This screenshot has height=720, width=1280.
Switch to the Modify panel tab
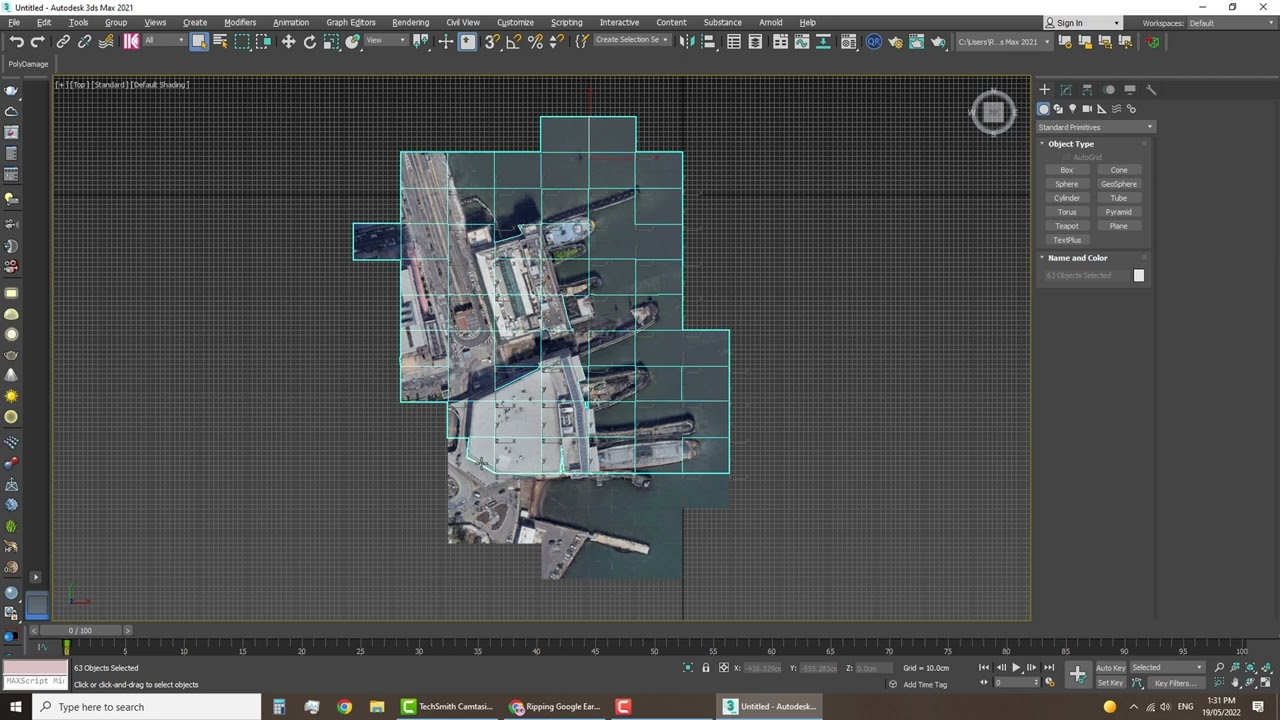[1066, 90]
